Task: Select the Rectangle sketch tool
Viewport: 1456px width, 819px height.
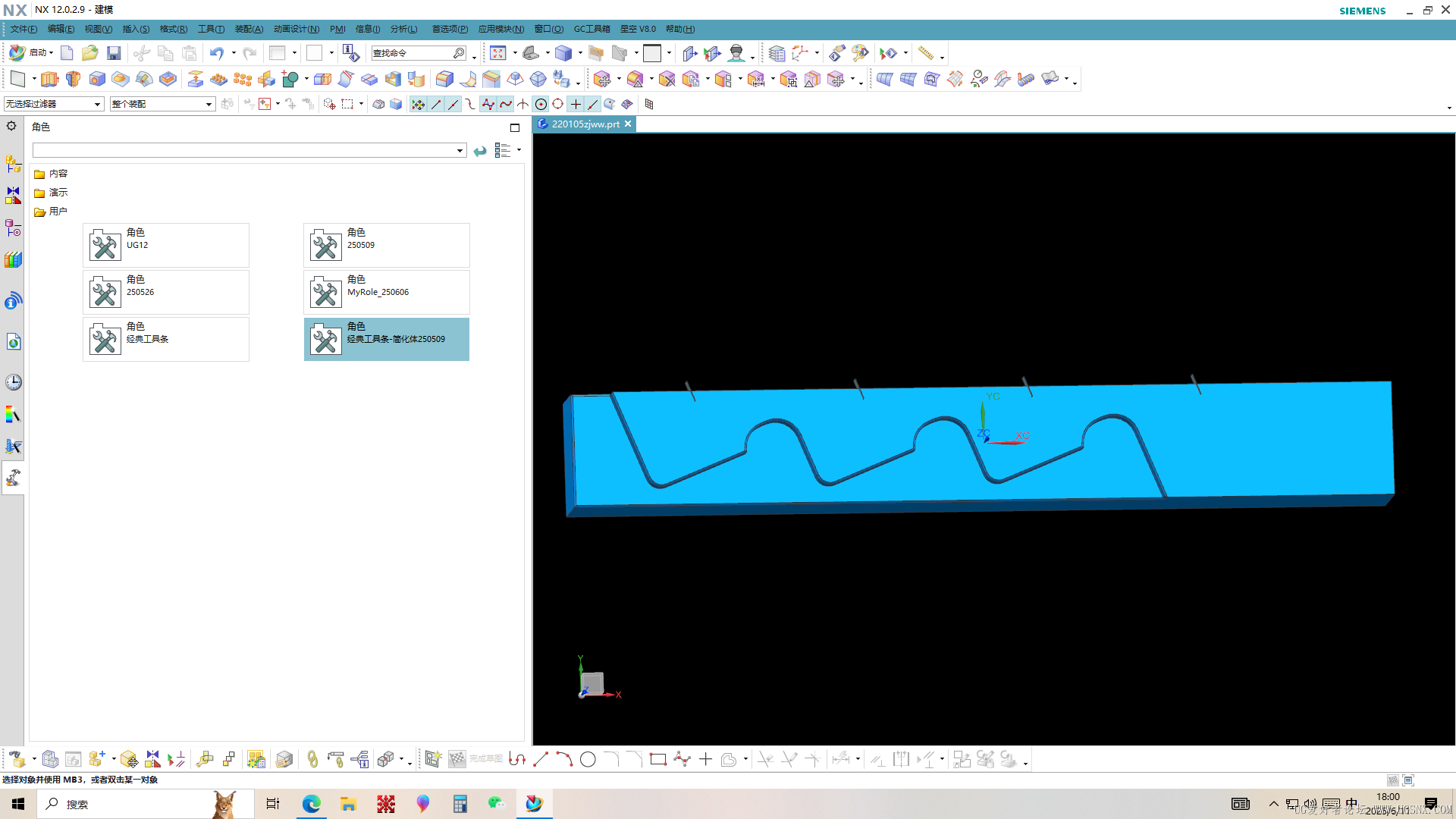Action: (657, 759)
